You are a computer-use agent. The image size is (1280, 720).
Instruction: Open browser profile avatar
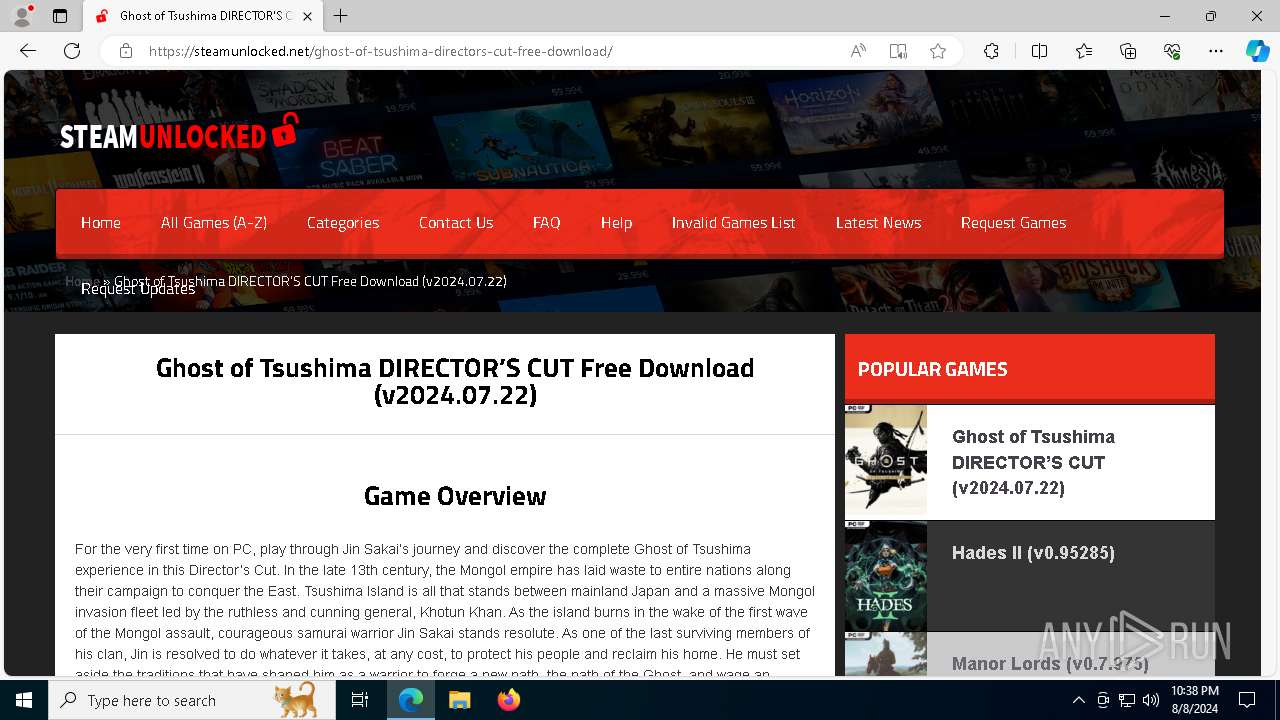(22, 16)
